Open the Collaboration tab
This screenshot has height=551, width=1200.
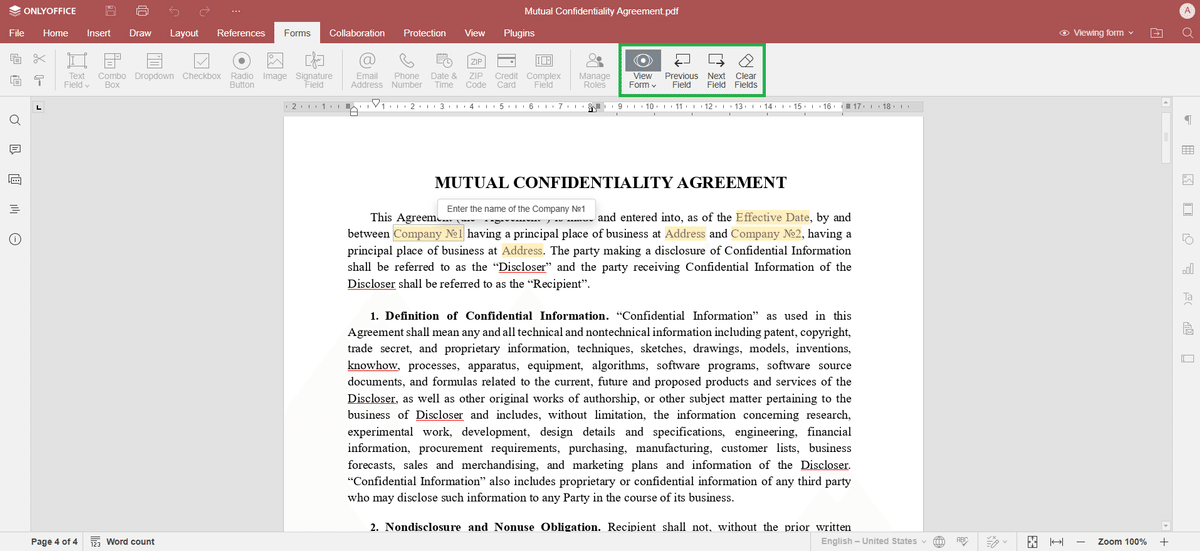click(x=357, y=33)
